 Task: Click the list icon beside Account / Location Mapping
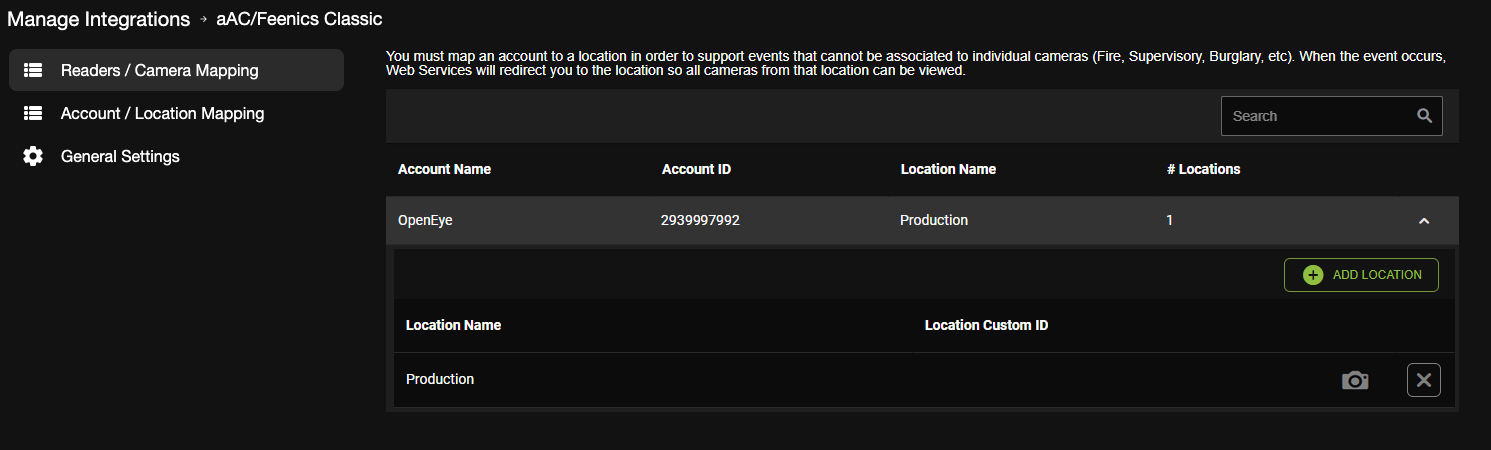pos(33,113)
